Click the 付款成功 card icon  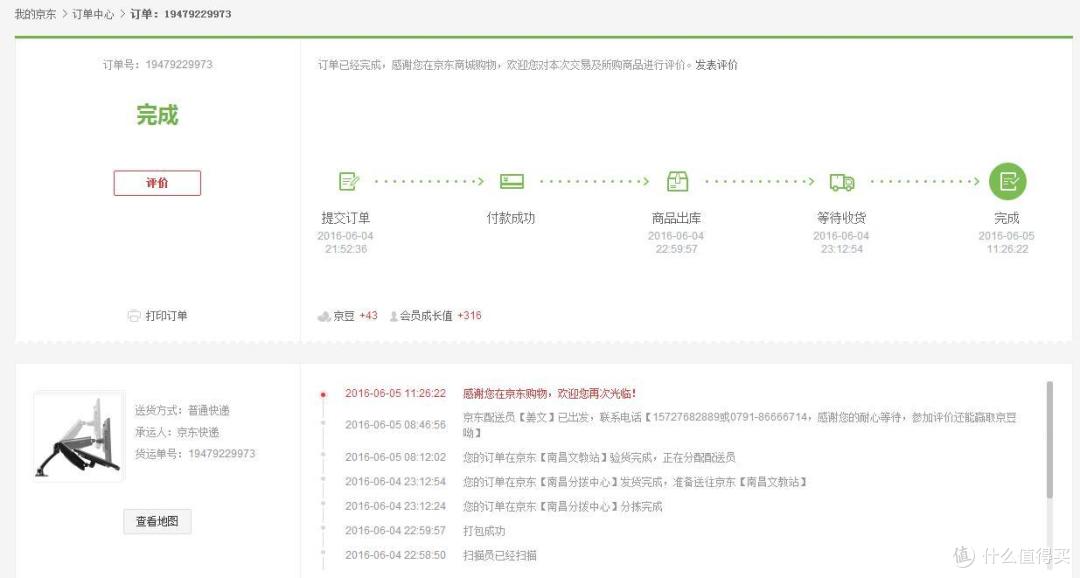pos(512,181)
